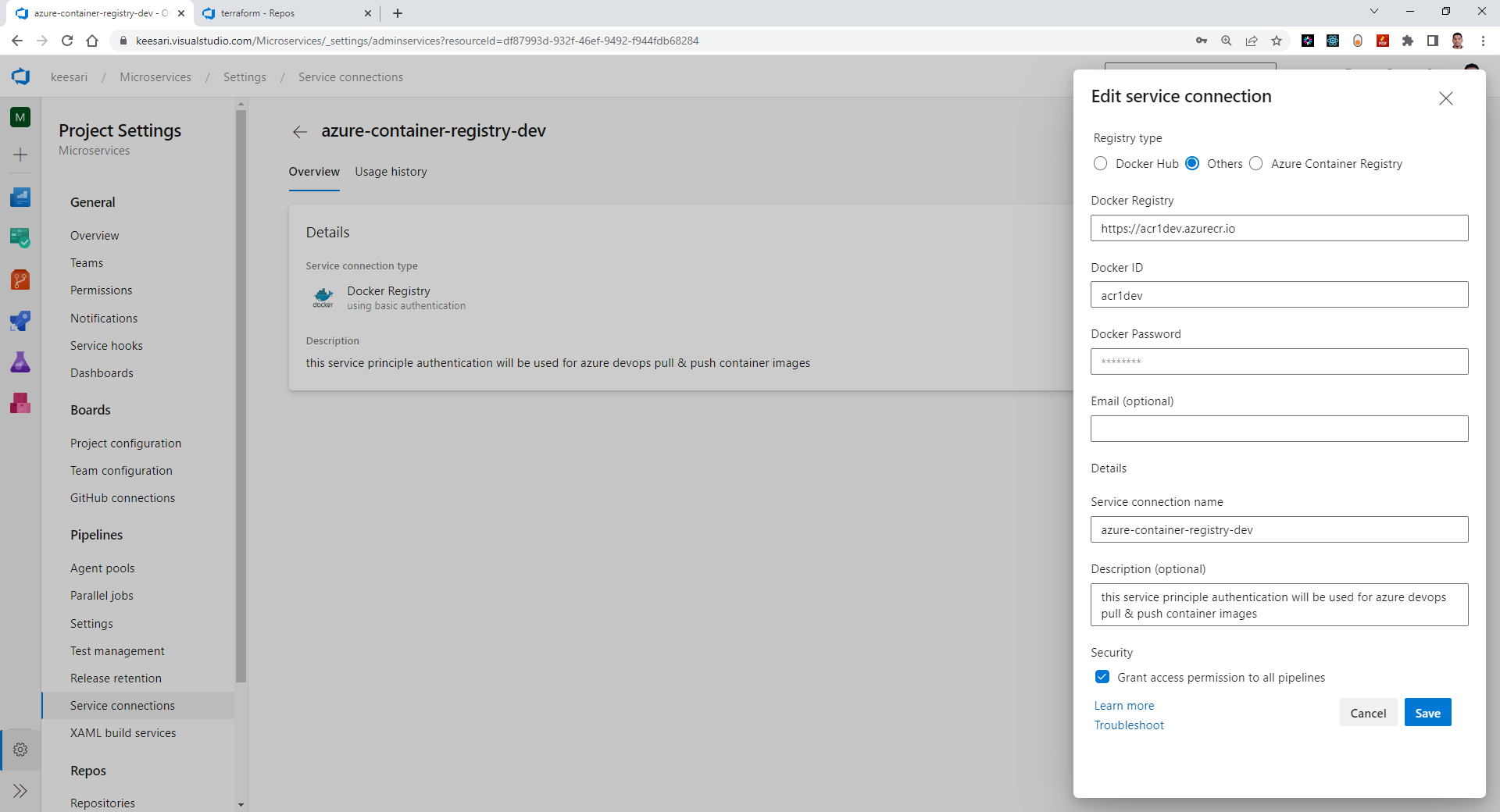Toggle Grant access permission to all pipelines
Screen dimensions: 1500x812
click(x=1102, y=677)
